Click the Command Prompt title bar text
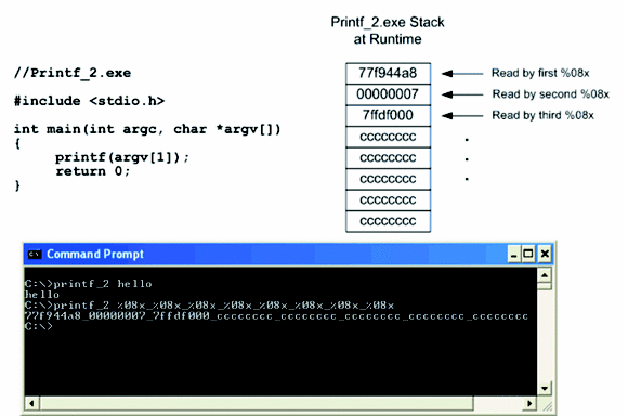The height and width of the screenshot is (416, 624). pos(95,254)
